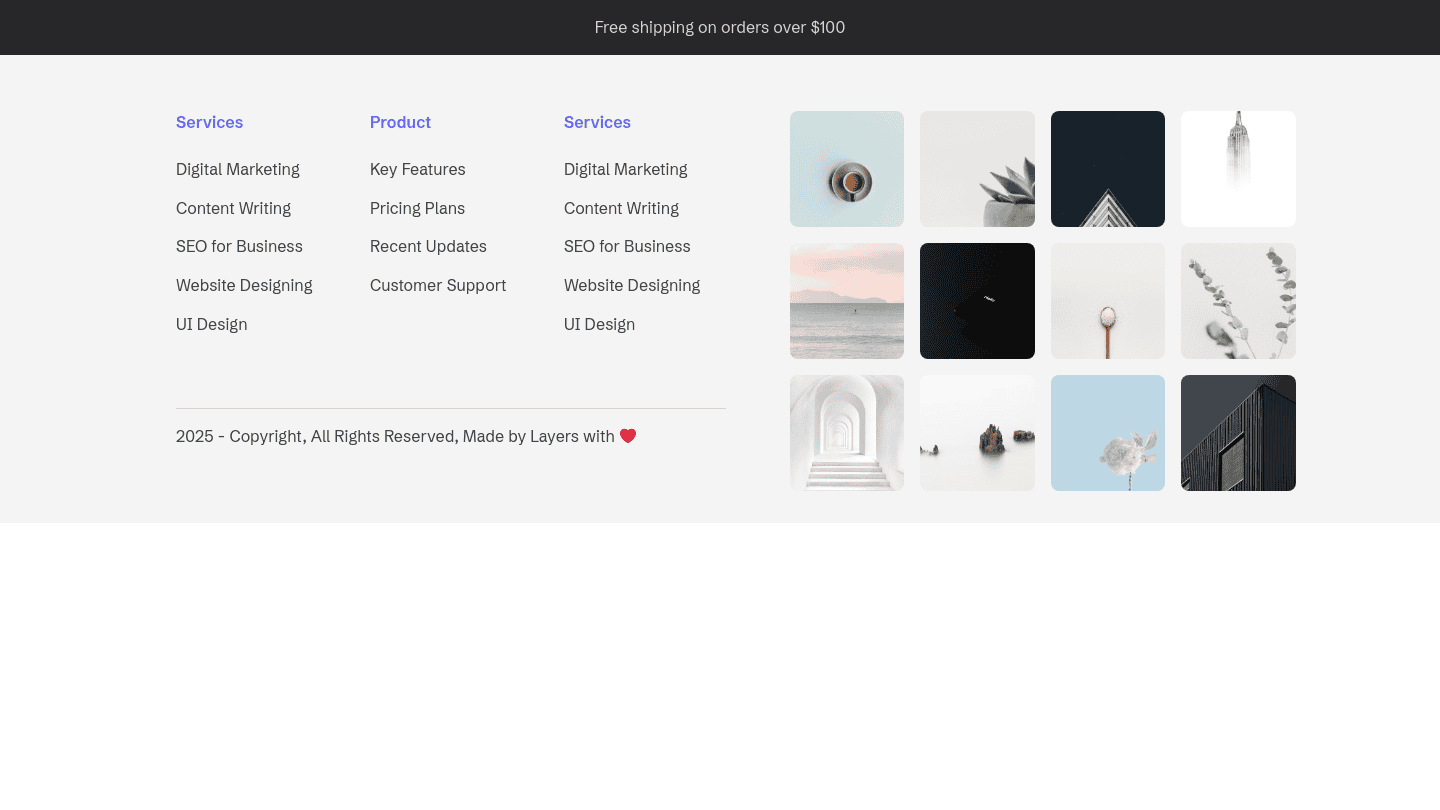This screenshot has height=810, width=1440.
Task: Open the nearly black night sky thumbnail
Action: (977, 301)
